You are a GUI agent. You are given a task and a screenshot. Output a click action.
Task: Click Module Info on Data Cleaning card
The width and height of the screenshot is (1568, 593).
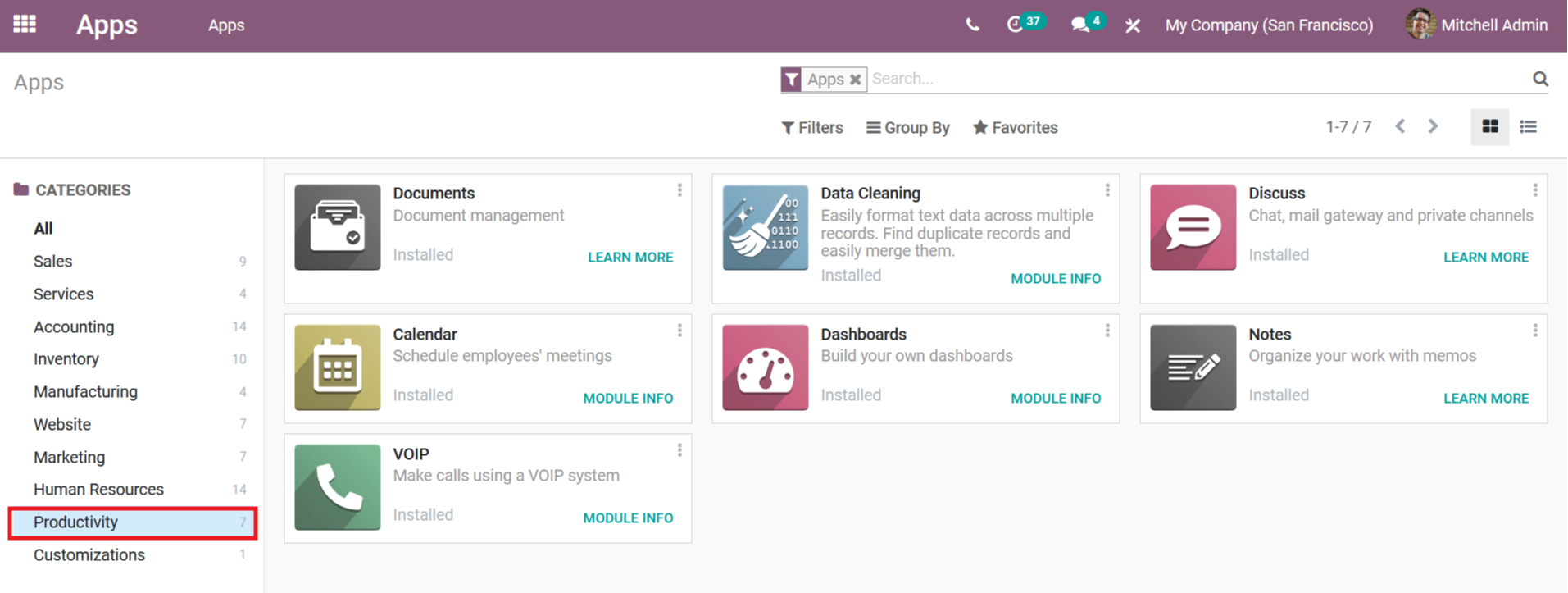pos(1056,279)
